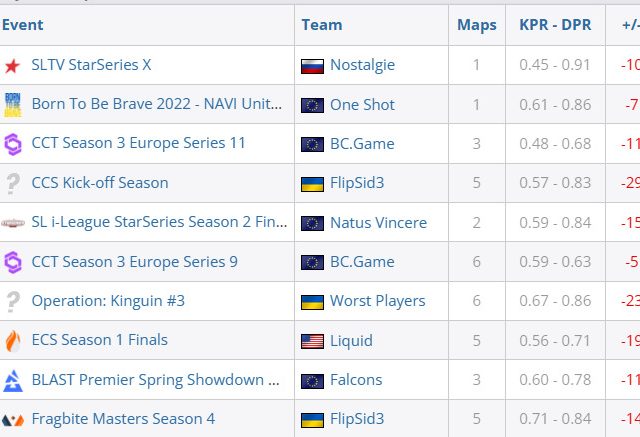This screenshot has height=437, width=640.
Task: Open the CCS Kick-off Season event link
Action: tap(100, 183)
